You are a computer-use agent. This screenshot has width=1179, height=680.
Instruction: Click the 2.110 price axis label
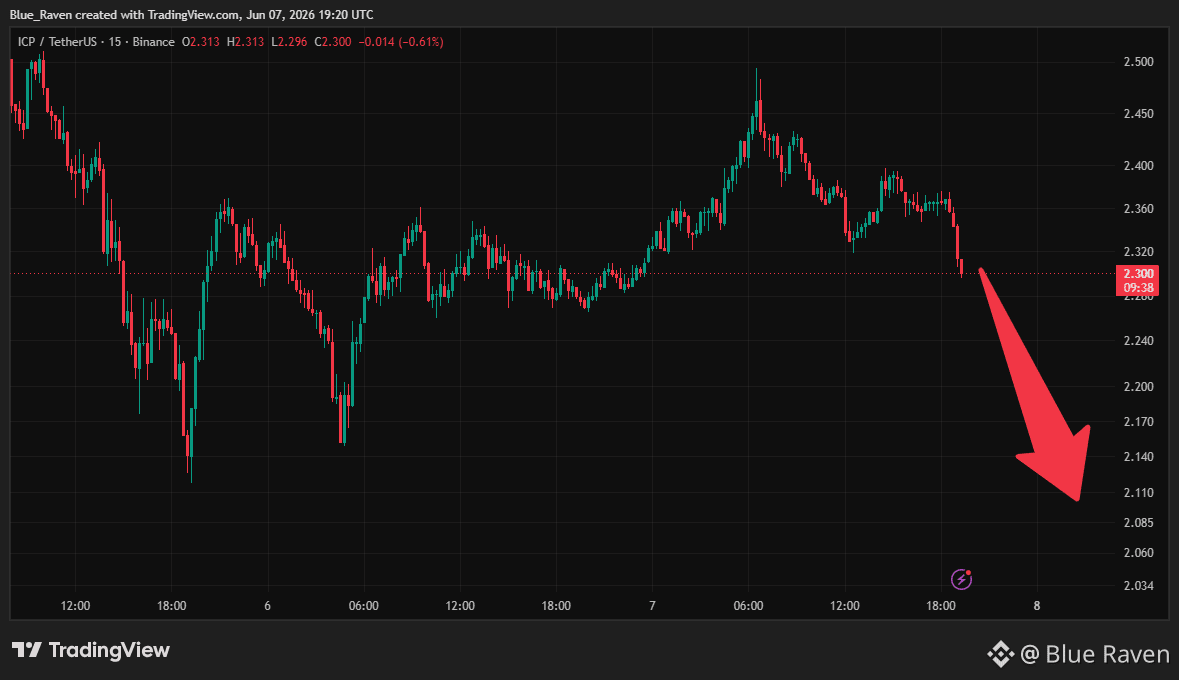click(1138, 493)
